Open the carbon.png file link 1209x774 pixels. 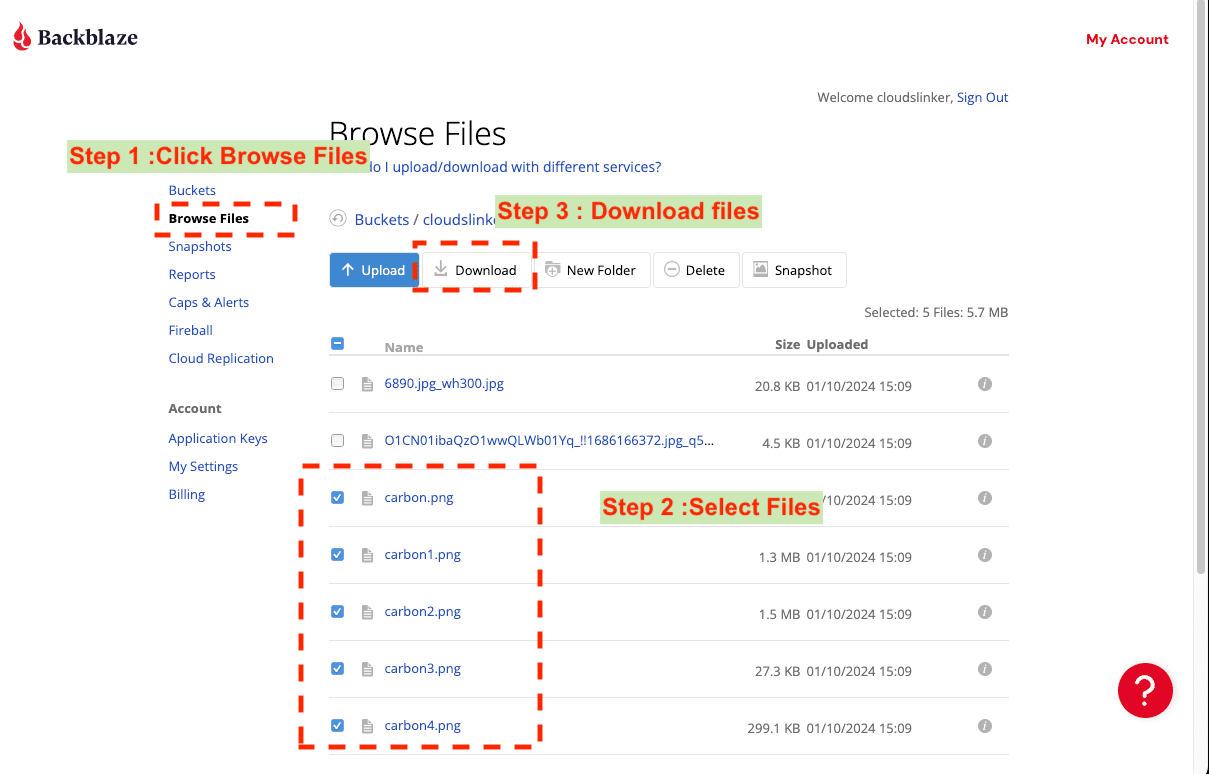pyautogui.click(x=419, y=497)
